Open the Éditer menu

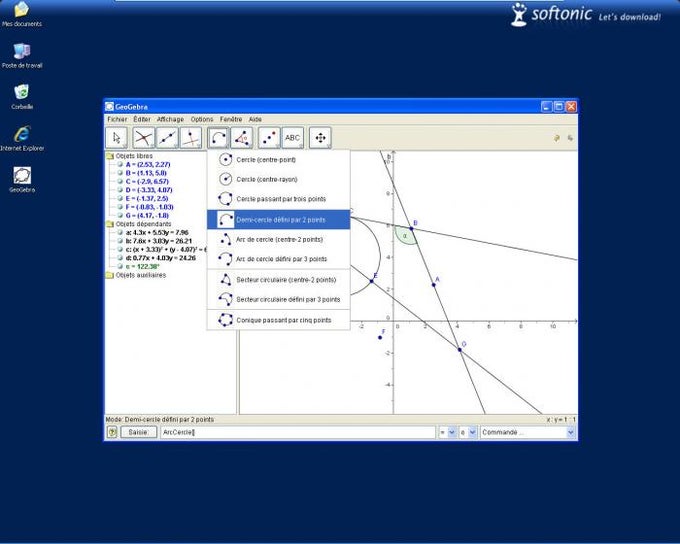tap(142, 119)
